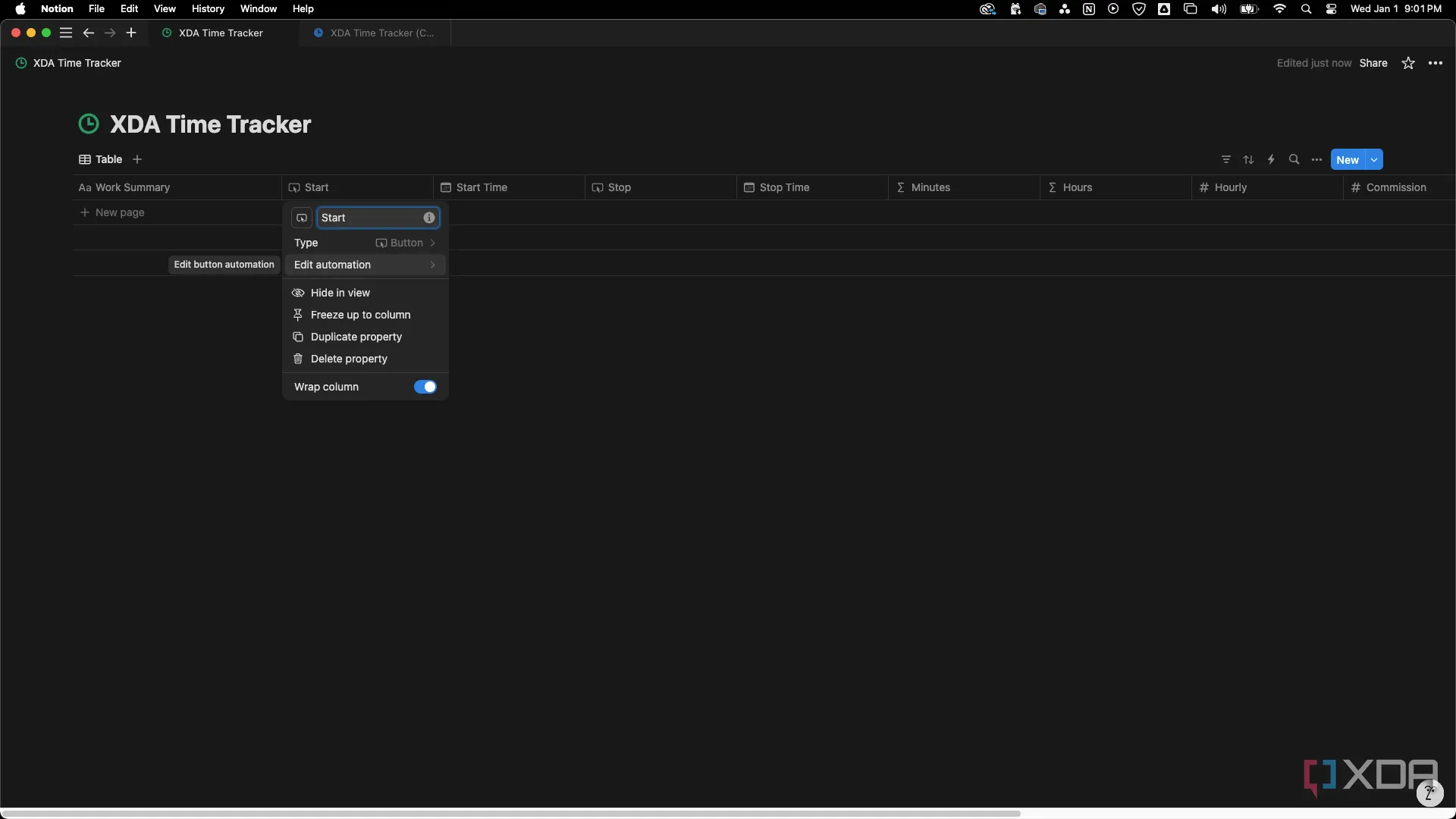Viewport: 1456px width, 819px height.
Task: Go forward with the right arrow
Action: click(x=110, y=33)
